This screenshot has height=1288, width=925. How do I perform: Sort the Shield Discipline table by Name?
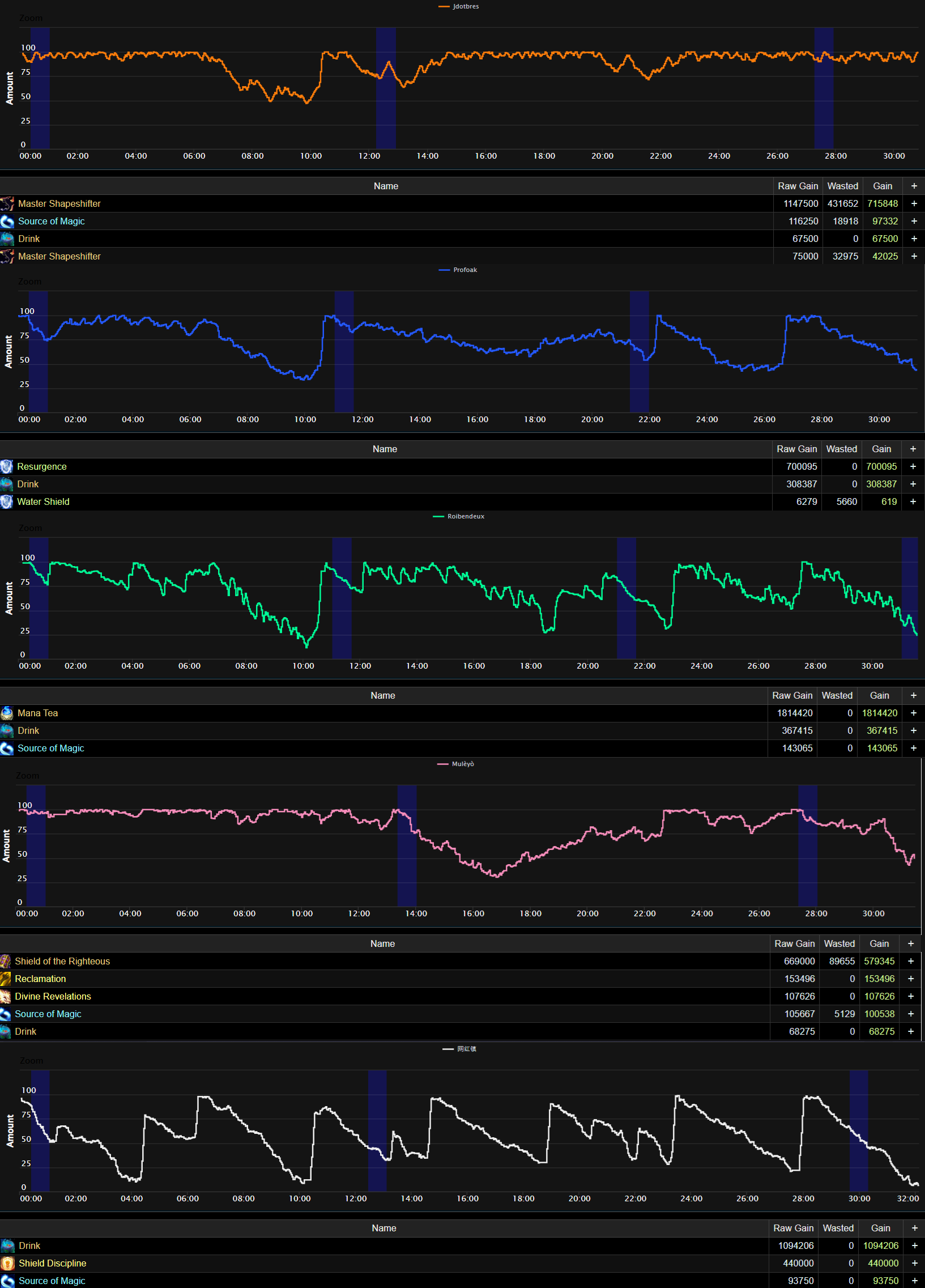pyautogui.click(x=384, y=1228)
